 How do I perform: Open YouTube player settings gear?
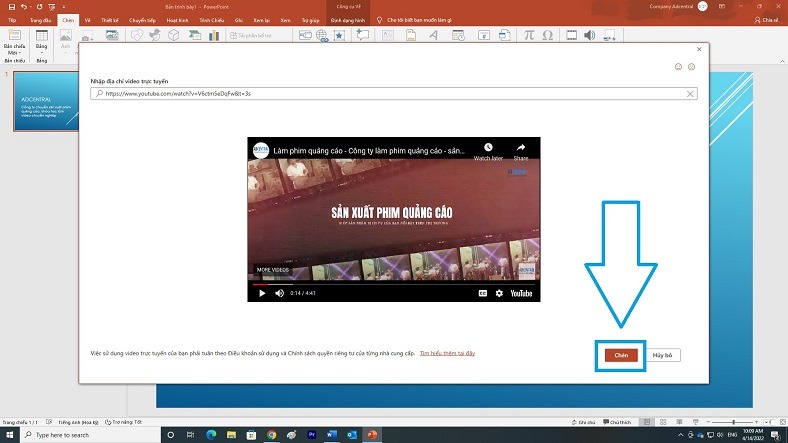tap(499, 293)
